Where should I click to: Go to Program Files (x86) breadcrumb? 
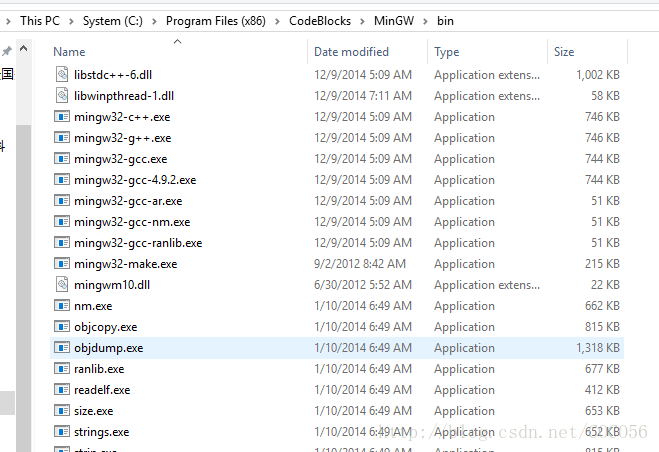coord(216,21)
